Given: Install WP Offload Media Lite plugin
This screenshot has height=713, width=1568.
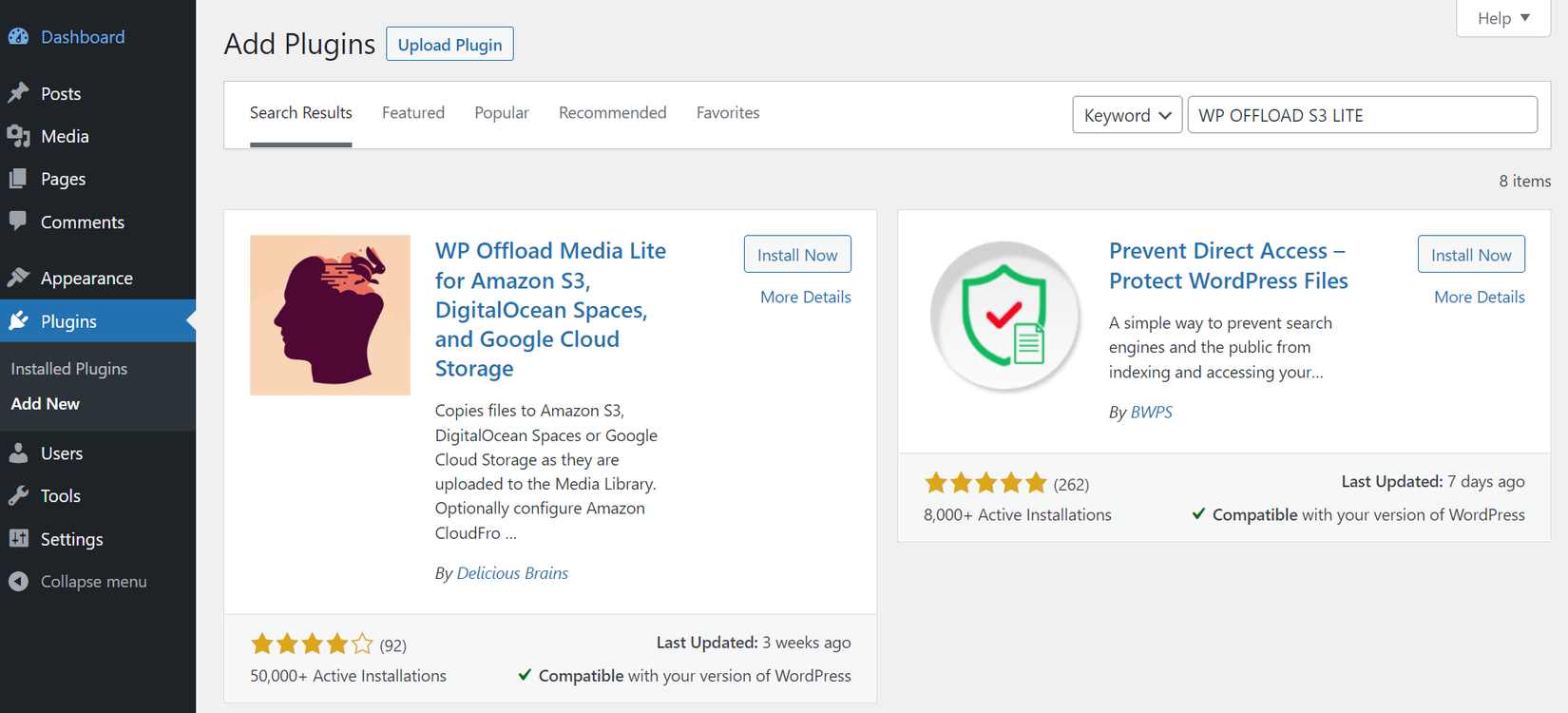Looking at the screenshot, I should 797,255.
